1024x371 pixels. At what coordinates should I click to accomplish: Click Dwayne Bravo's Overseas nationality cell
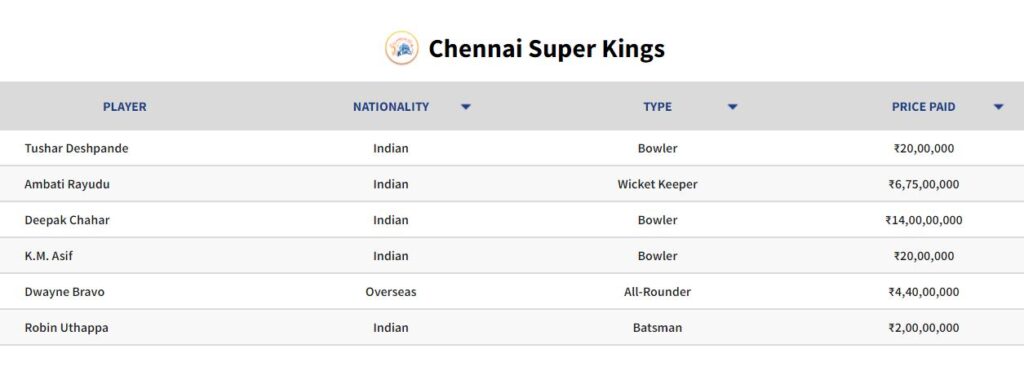[x=391, y=292]
